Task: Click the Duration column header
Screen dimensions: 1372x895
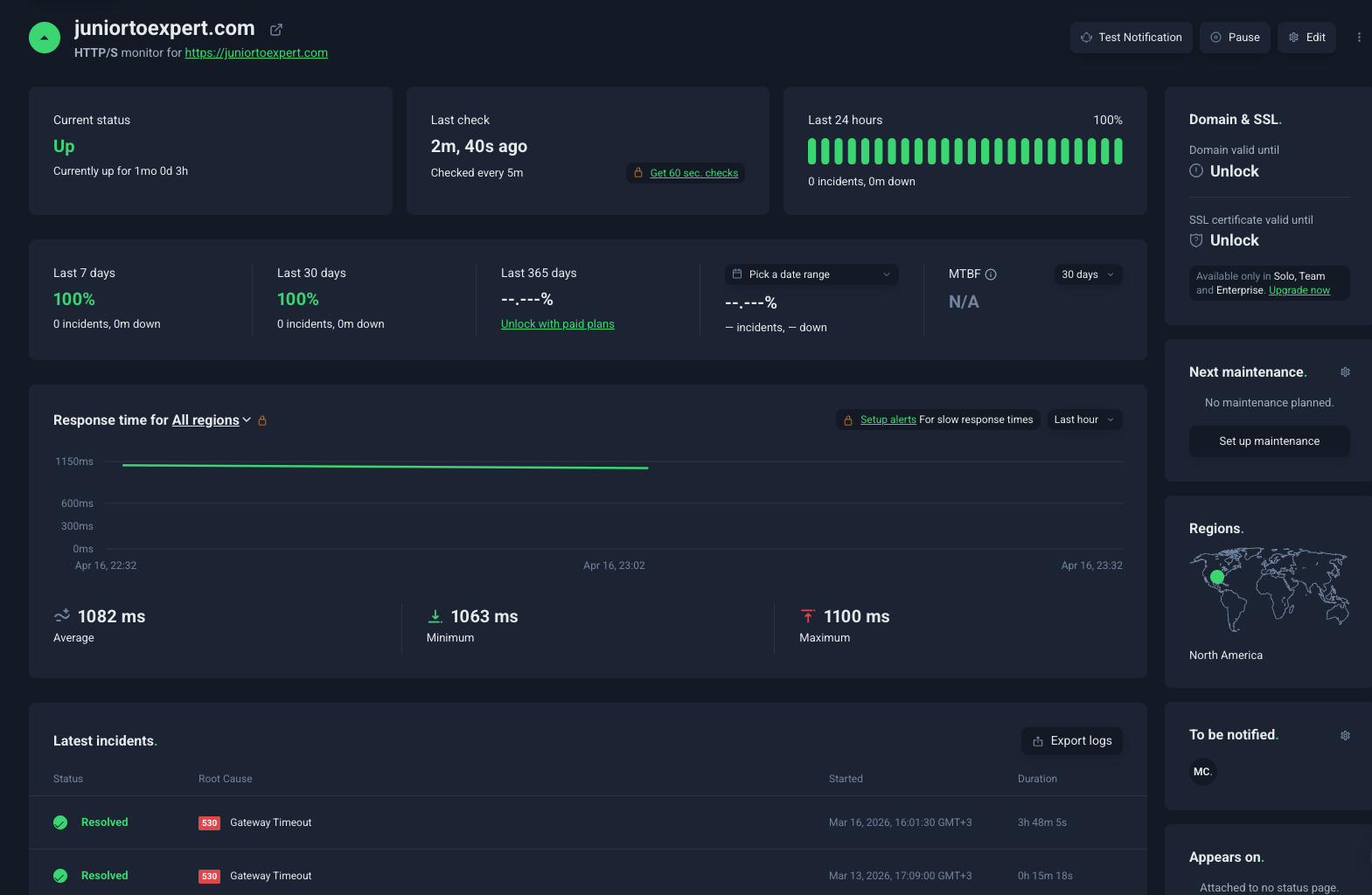Action: pos(1037,779)
